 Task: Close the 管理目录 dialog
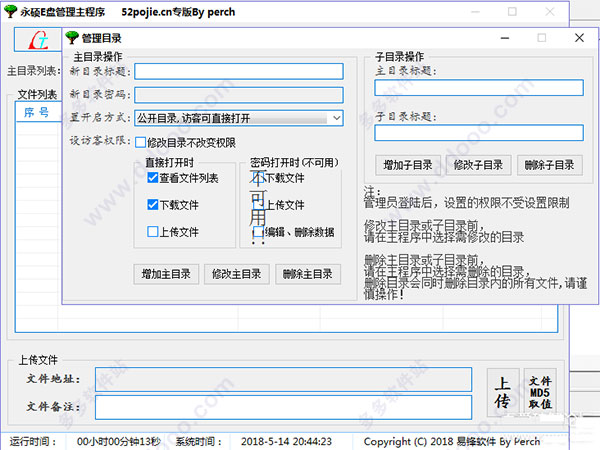579,38
